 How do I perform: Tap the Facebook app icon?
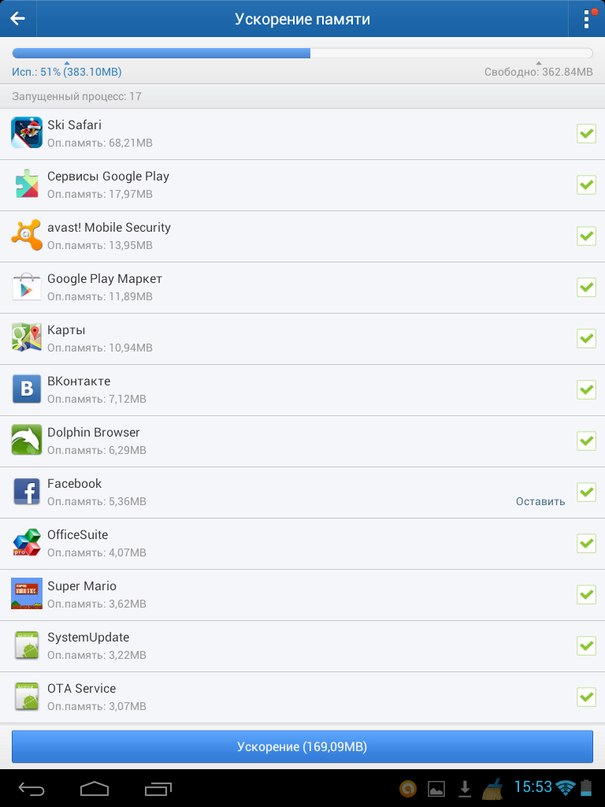click(26, 492)
